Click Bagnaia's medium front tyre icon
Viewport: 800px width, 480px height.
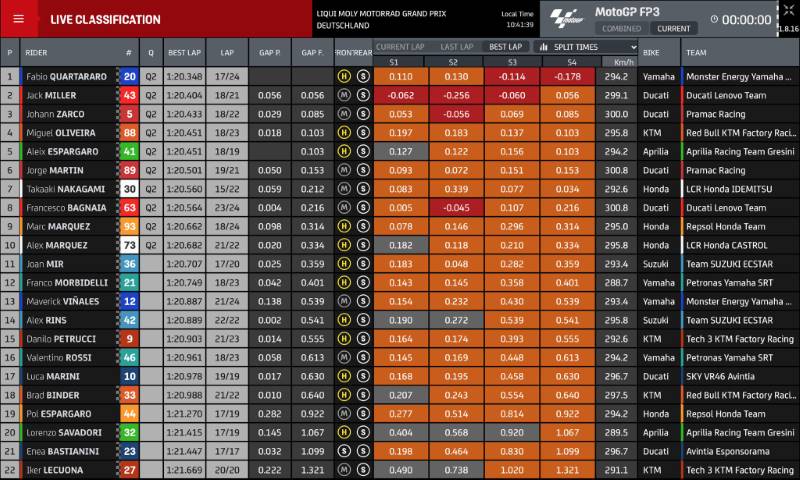[x=344, y=208]
